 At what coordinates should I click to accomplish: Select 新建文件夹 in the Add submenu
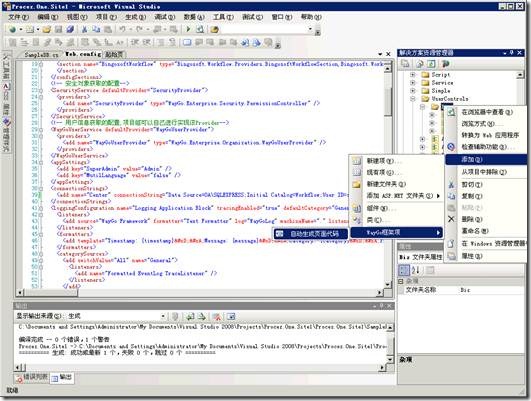coord(396,184)
